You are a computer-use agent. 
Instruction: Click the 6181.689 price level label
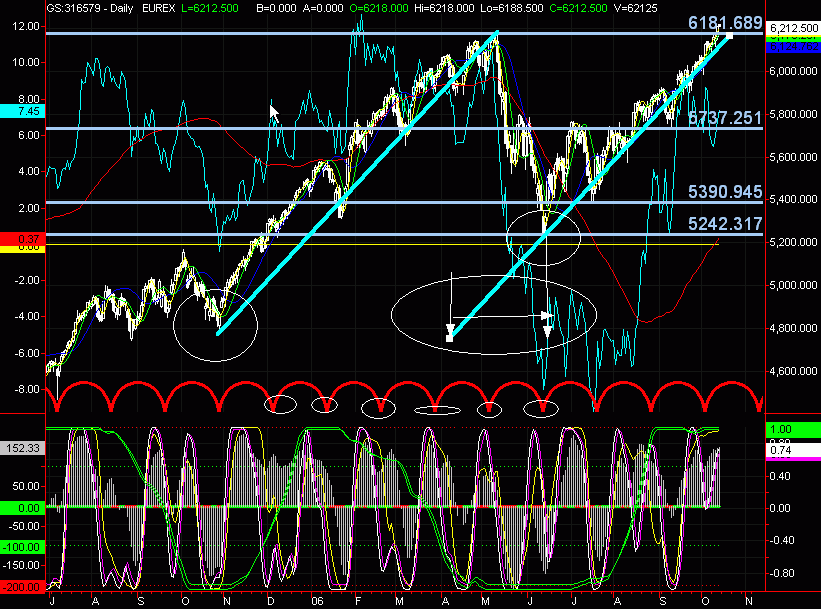click(725, 22)
